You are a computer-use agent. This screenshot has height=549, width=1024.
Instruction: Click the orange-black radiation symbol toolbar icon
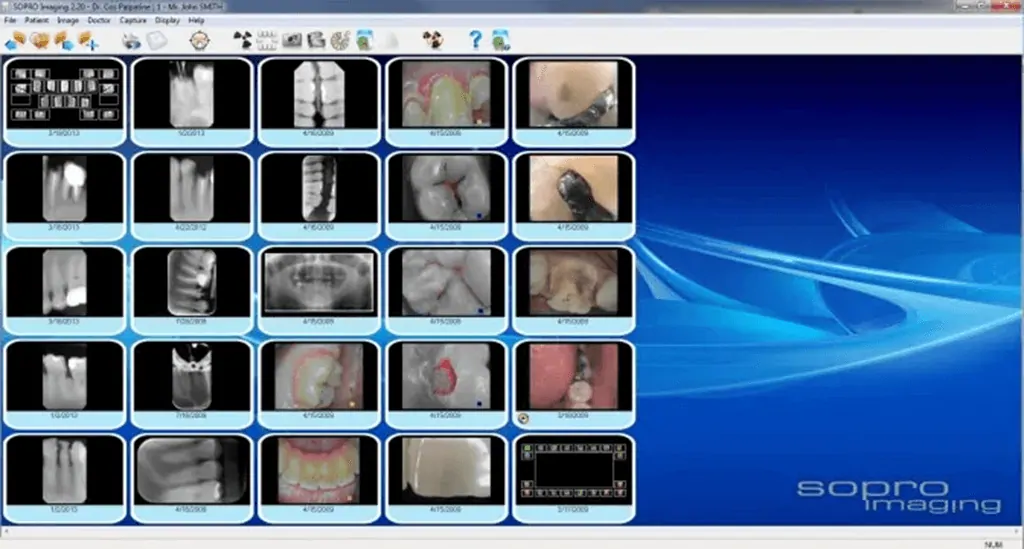pyautogui.click(x=432, y=41)
